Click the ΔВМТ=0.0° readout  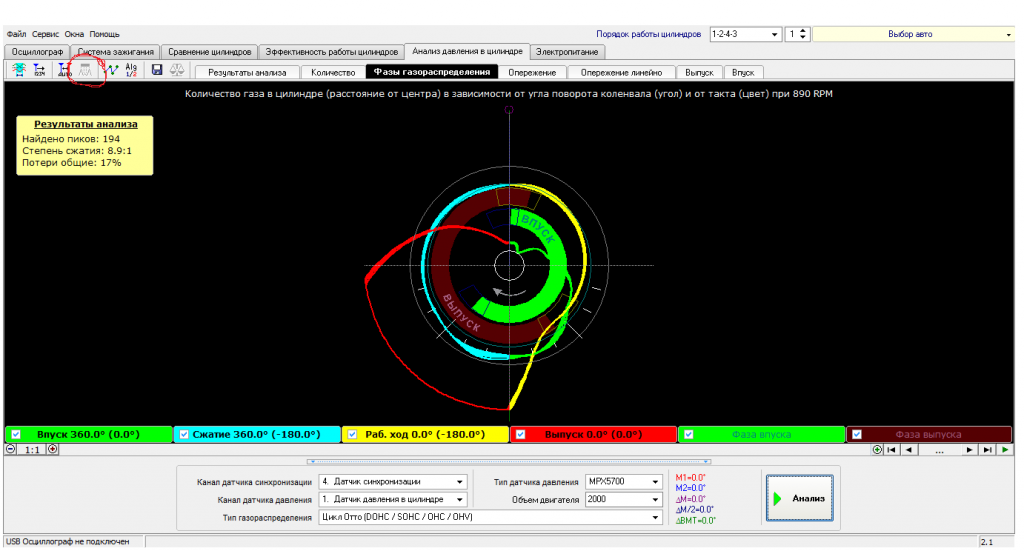pos(696,521)
